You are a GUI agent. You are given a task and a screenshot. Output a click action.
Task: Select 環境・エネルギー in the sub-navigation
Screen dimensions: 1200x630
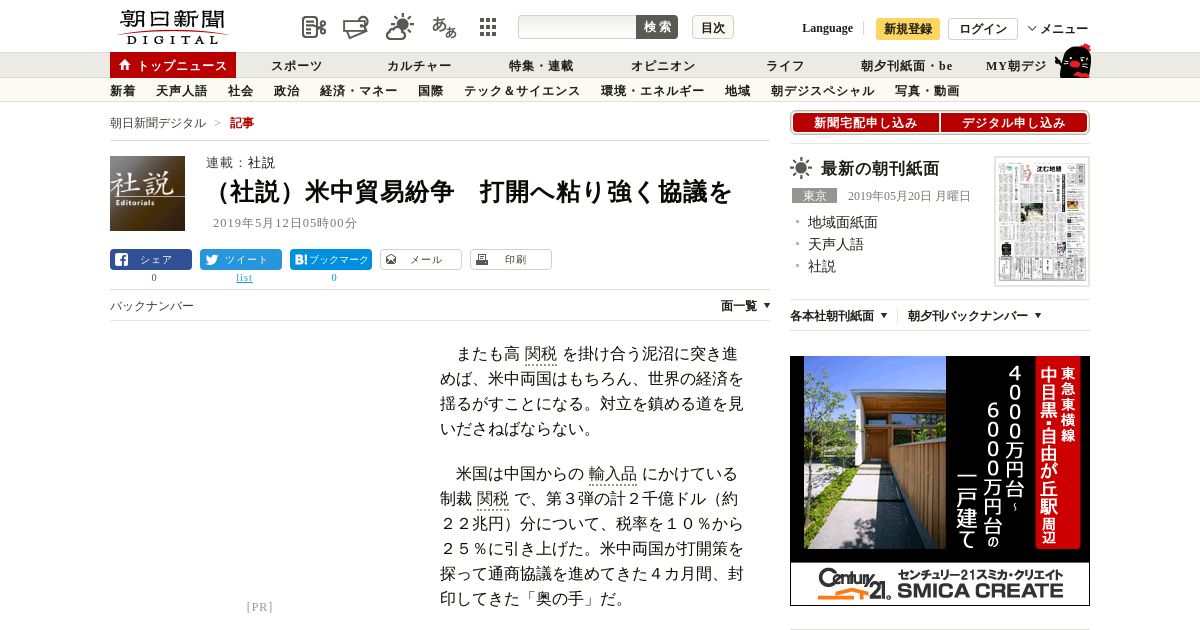653,91
